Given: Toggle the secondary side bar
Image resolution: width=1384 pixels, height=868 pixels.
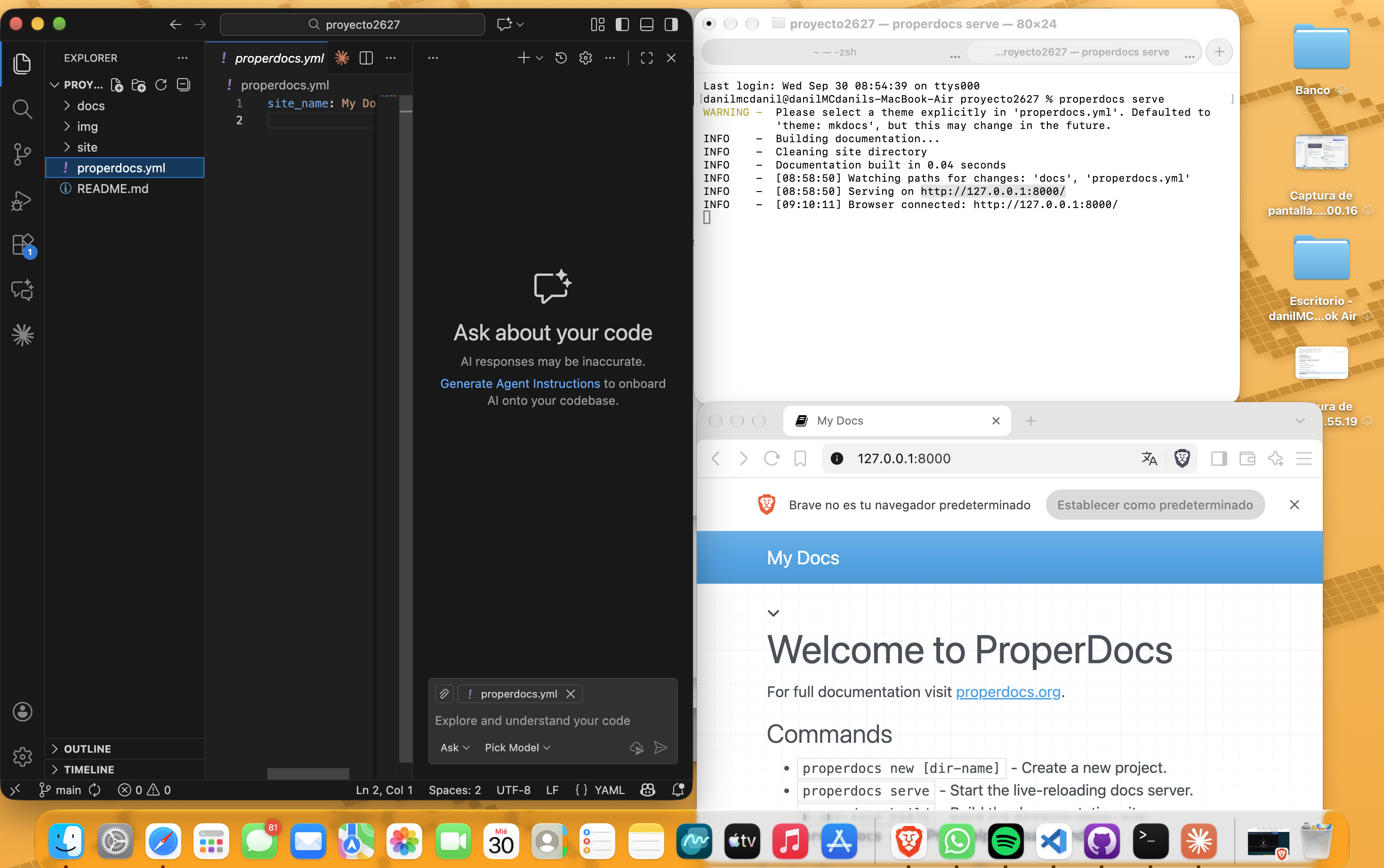Looking at the screenshot, I should [671, 24].
